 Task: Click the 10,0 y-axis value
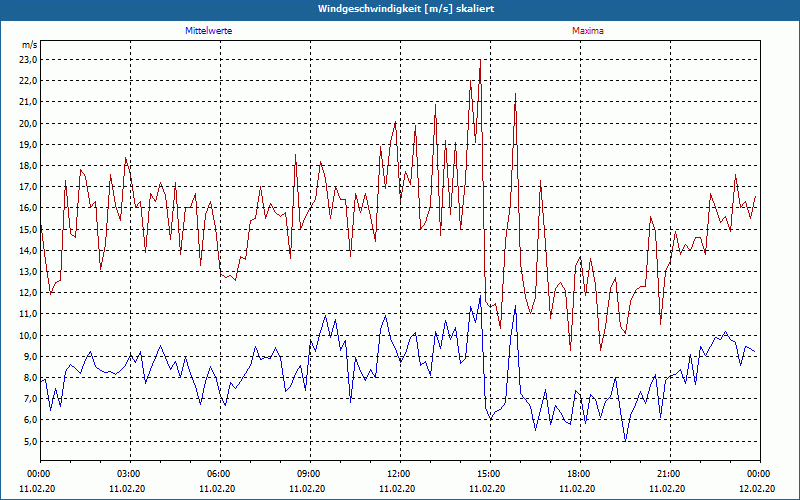(29, 335)
